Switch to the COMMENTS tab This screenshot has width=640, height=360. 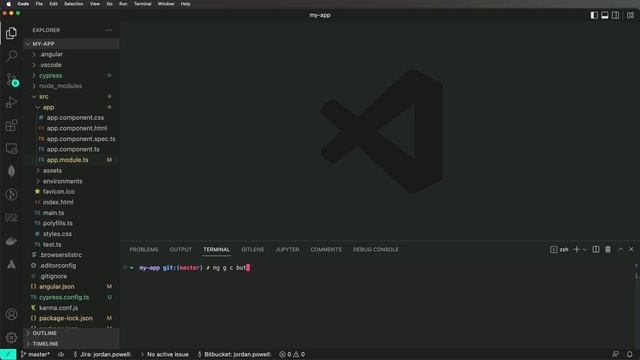(x=326, y=249)
